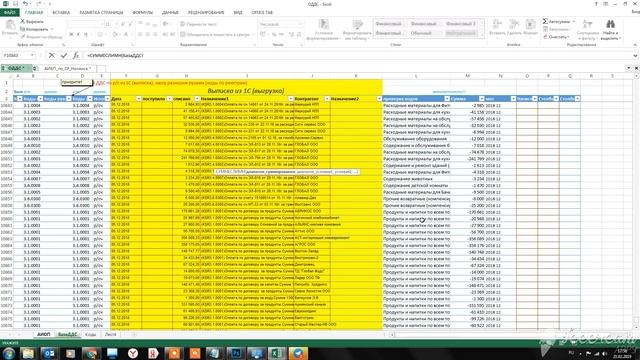640x360 pixels.
Task: Click the Выписка из 1С (выгрузка) title cell
Action: 246,91
